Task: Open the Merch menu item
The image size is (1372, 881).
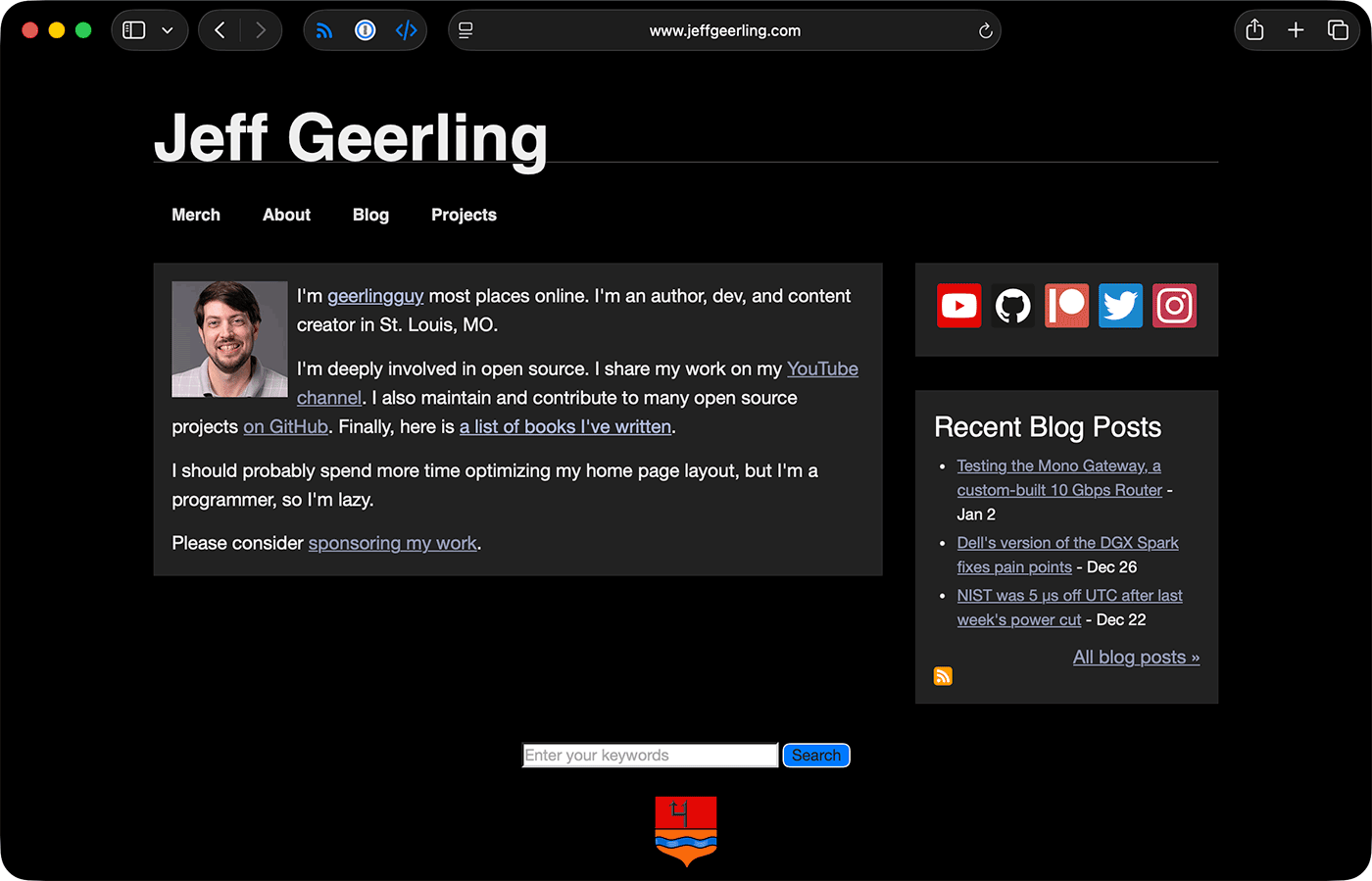Action: (196, 215)
